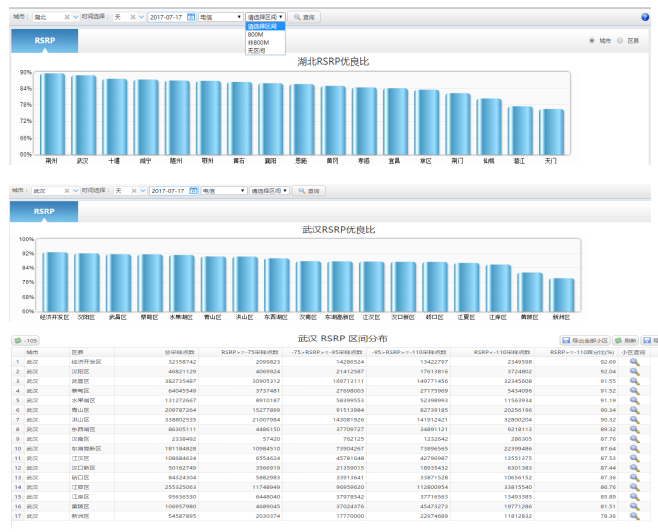
Task: Click the cell-query magnifier for the row with 90.34
Action: pos(634,410)
